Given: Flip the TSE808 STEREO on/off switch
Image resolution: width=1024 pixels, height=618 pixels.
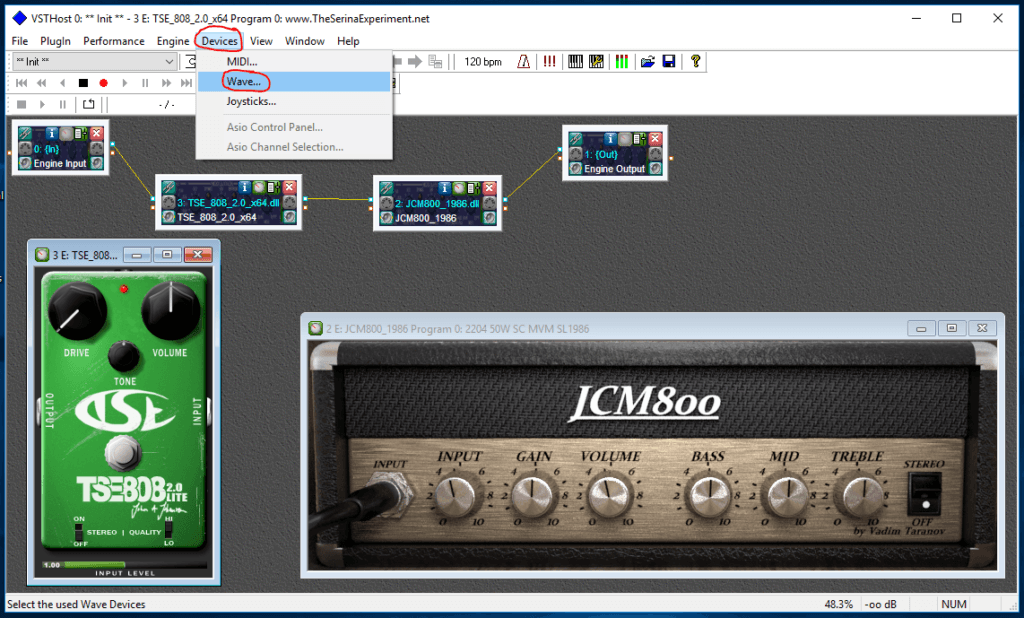Looking at the screenshot, I should (79, 530).
